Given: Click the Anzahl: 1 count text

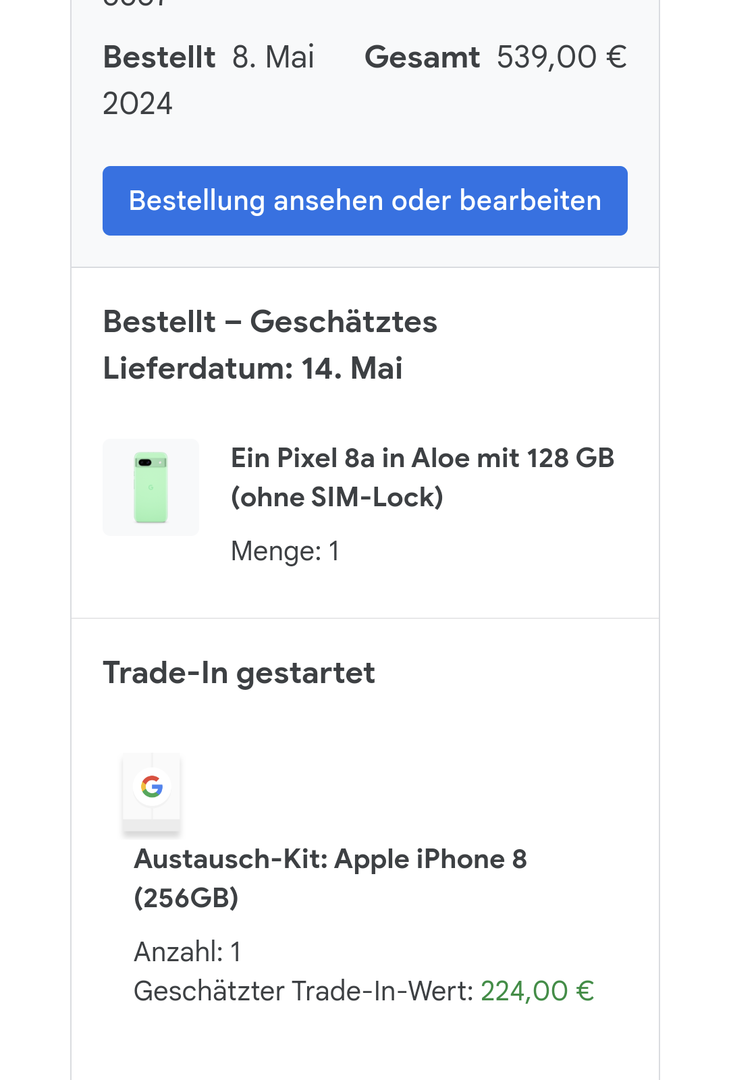Looking at the screenshot, I should 187,951.
